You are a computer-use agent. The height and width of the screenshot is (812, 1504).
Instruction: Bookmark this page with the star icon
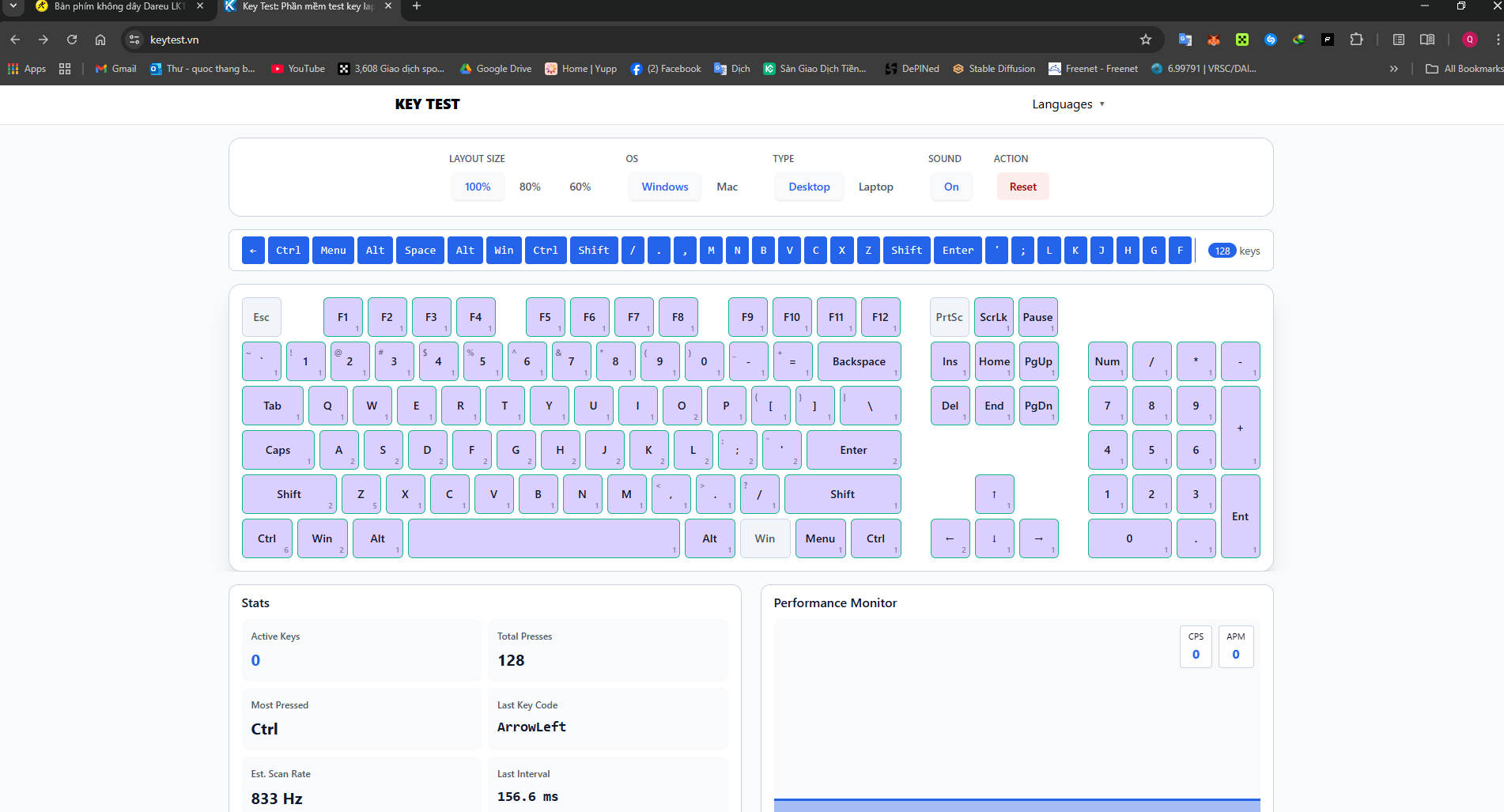coord(1145,40)
